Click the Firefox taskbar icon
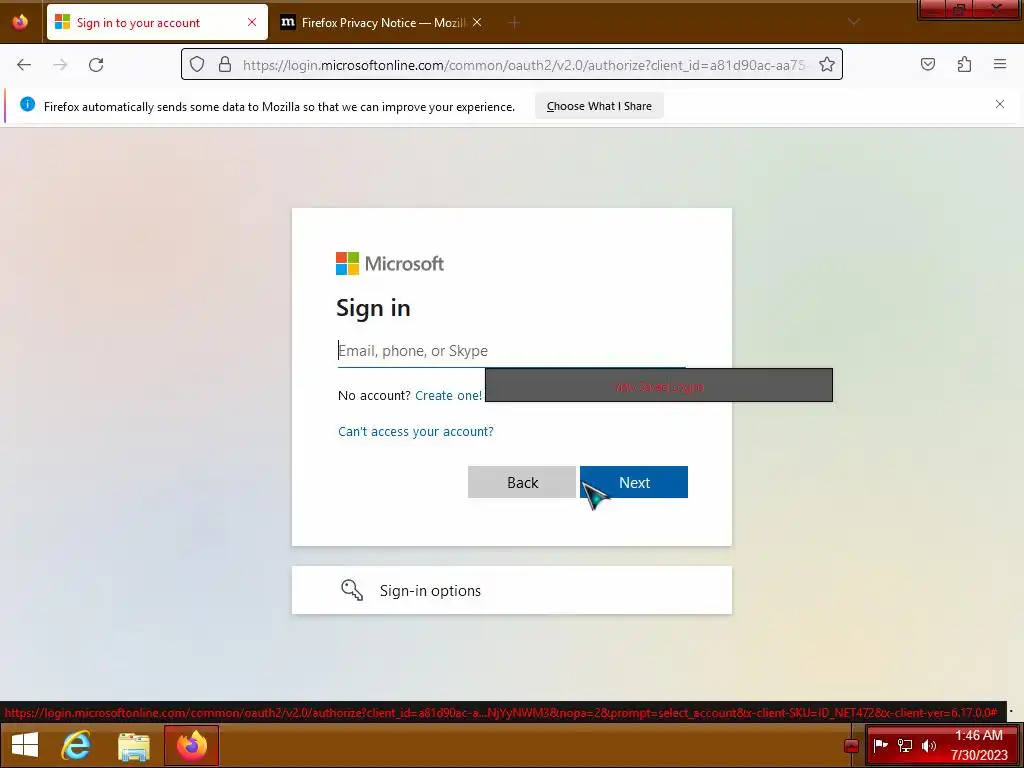1024x768 pixels. (x=191, y=745)
